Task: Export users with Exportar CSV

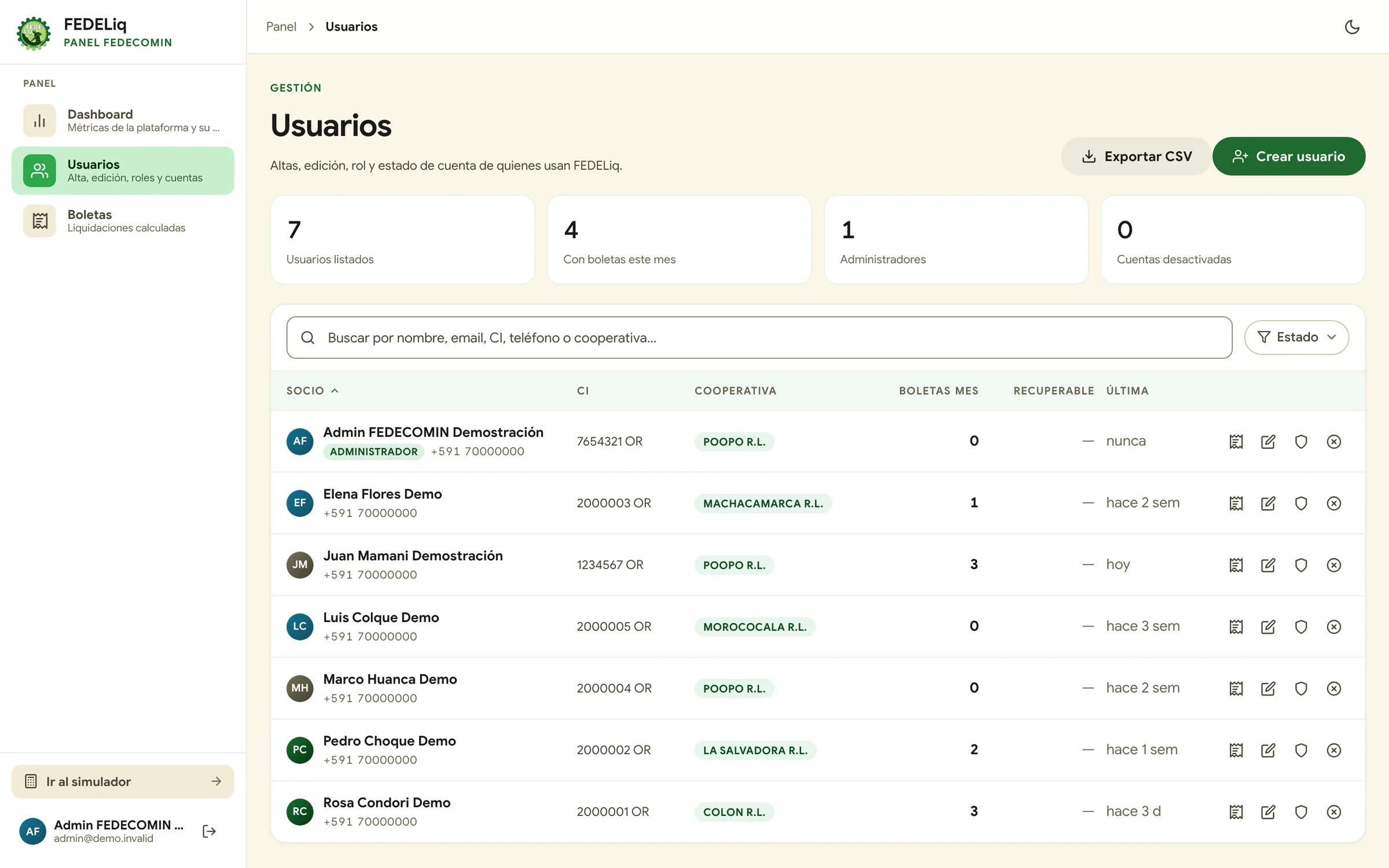Action: 1136,156
